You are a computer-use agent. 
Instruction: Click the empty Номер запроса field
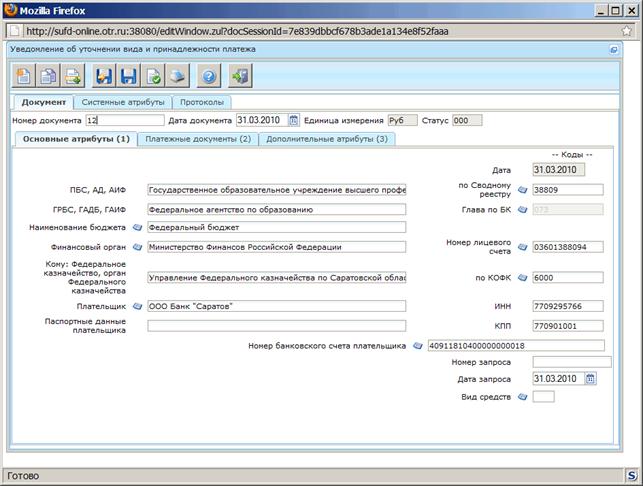[572, 362]
